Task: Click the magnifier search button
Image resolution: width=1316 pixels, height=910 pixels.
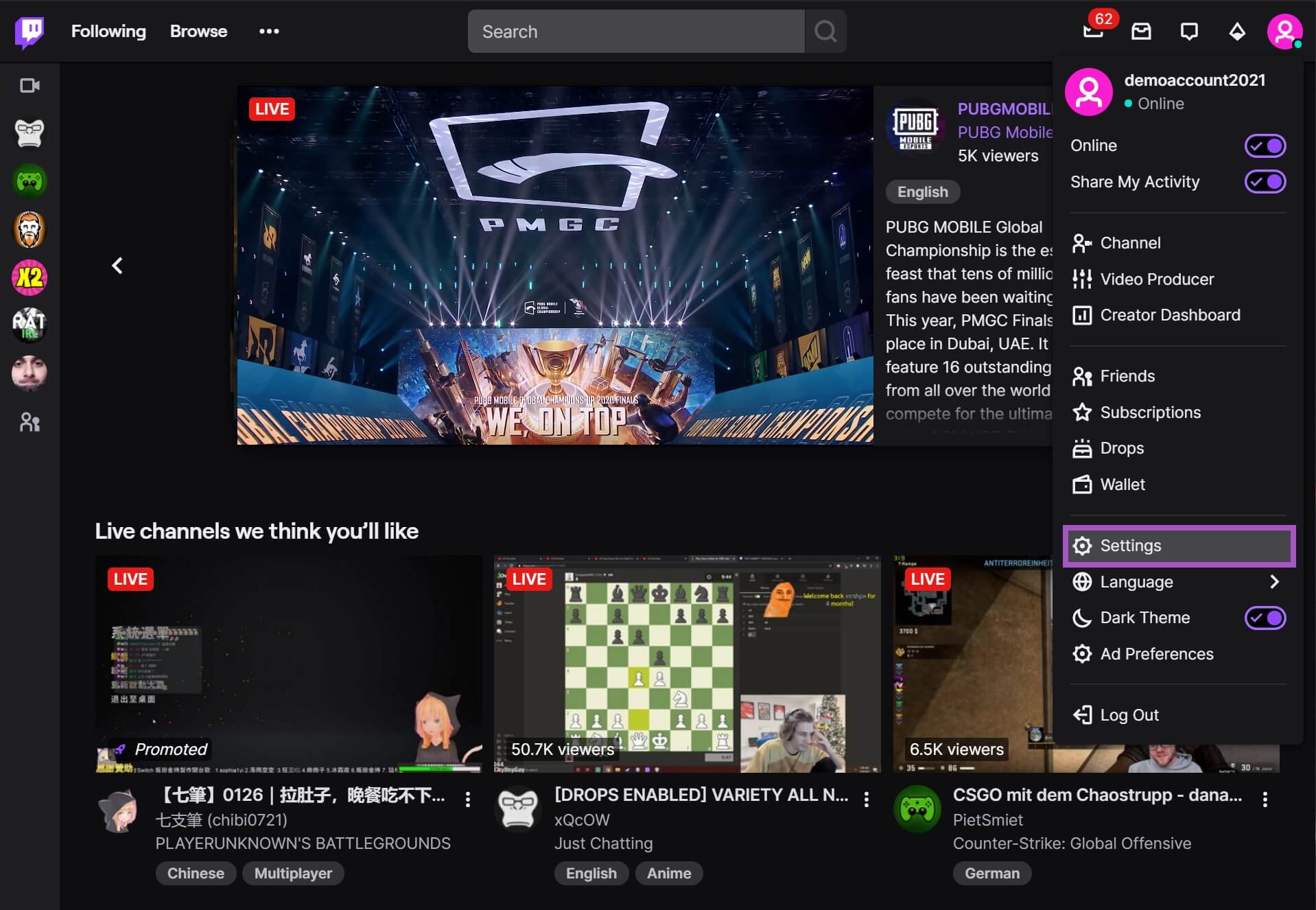Action: (x=825, y=32)
